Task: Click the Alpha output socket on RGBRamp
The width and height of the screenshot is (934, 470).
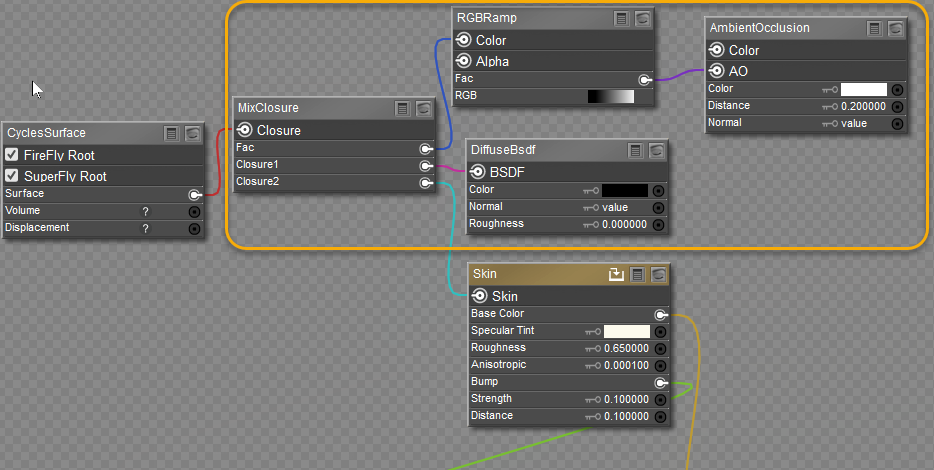Action: [x=463, y=61]
